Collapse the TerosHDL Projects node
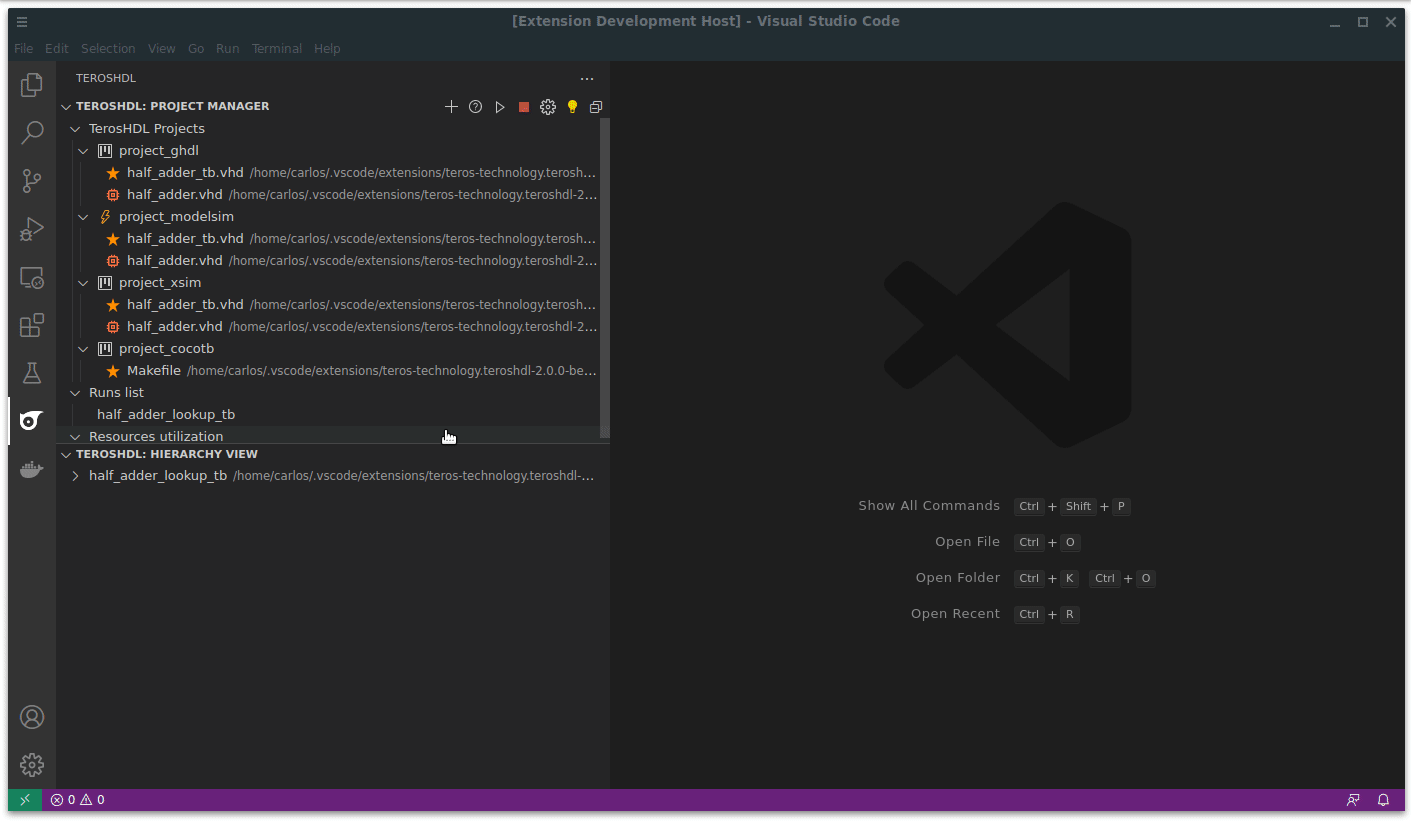 75,129
